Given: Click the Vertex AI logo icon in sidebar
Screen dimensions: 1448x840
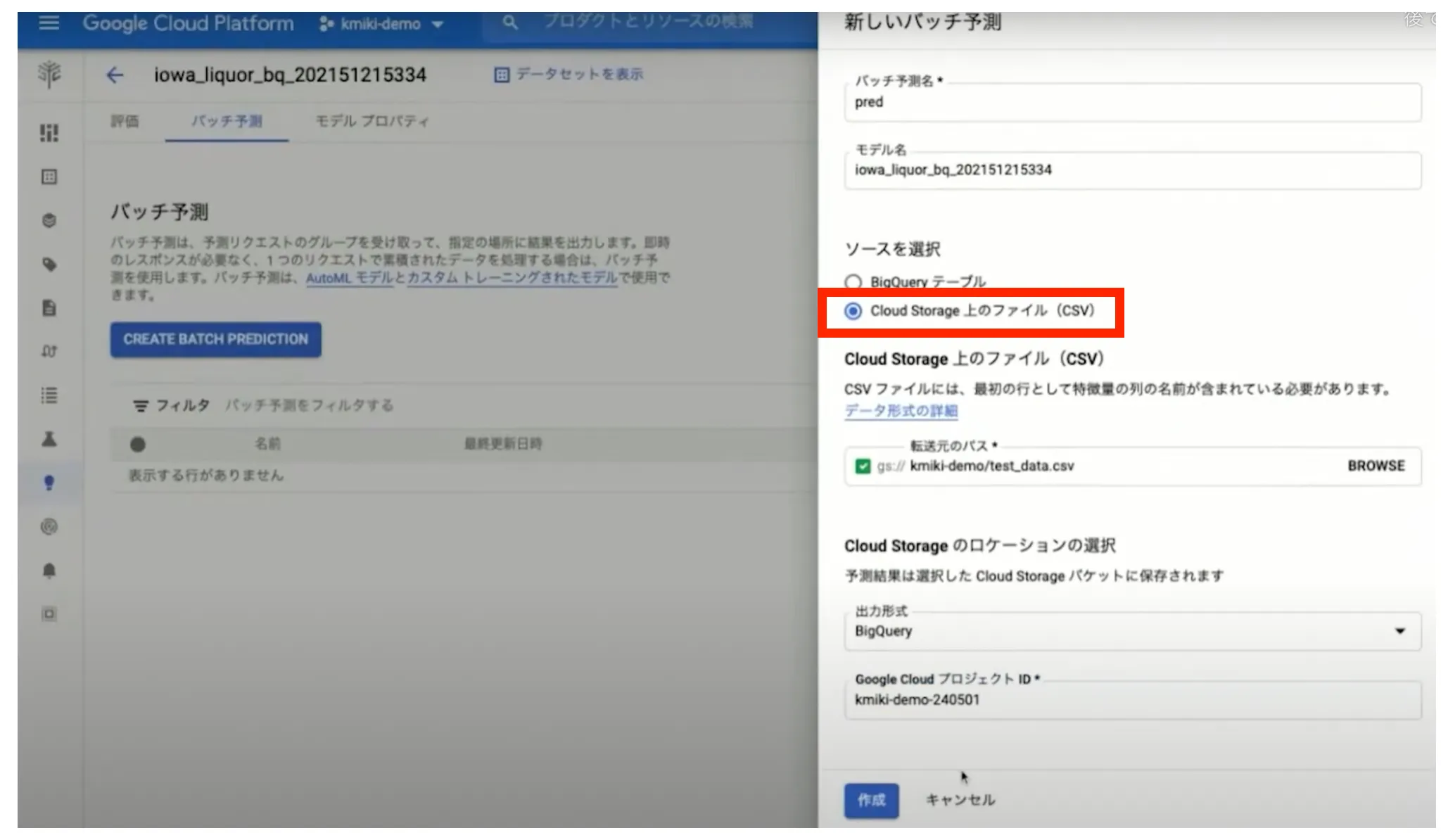Looking at the screenshot, I should point(49,75).
